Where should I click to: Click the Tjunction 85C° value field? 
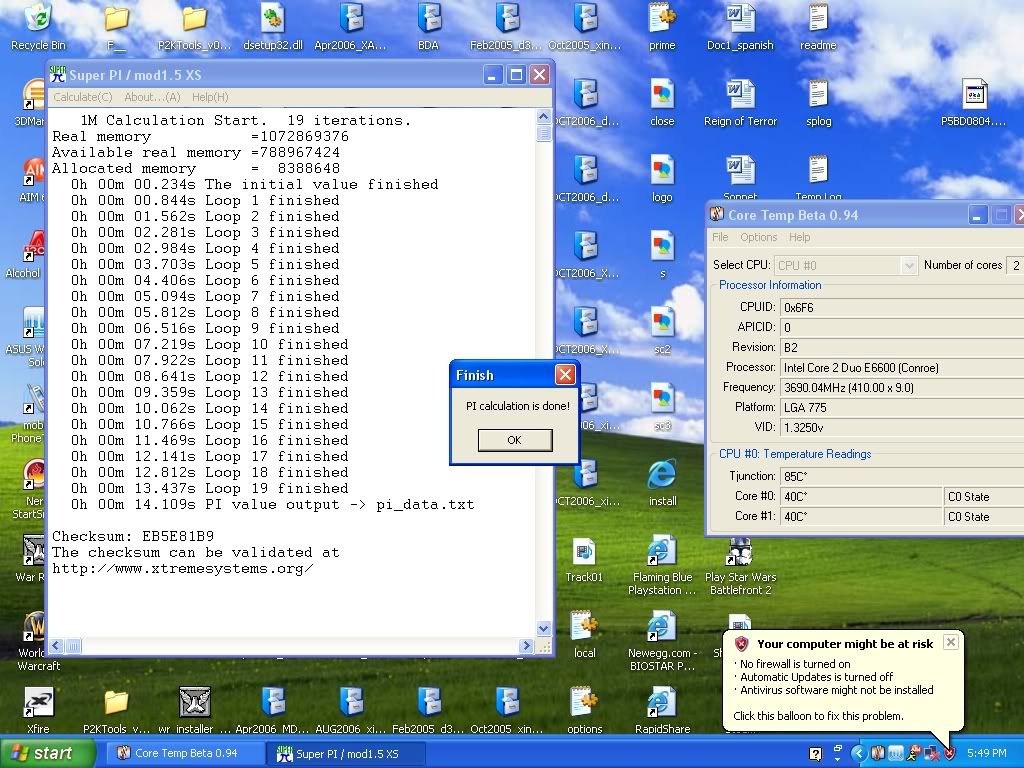(902, 477)
